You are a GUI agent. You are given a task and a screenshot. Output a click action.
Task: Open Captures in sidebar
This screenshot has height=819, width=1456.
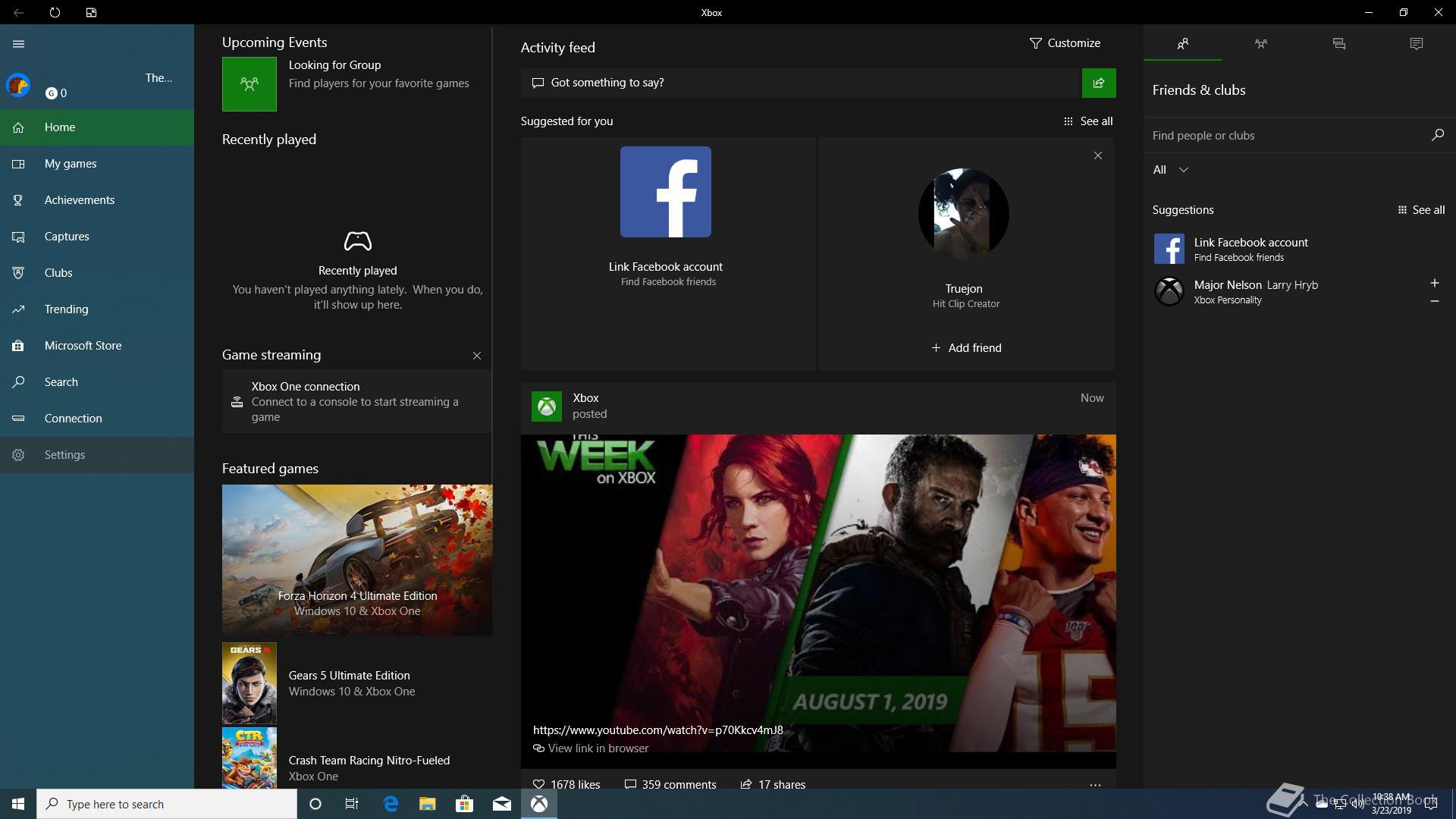pos(97,237)
